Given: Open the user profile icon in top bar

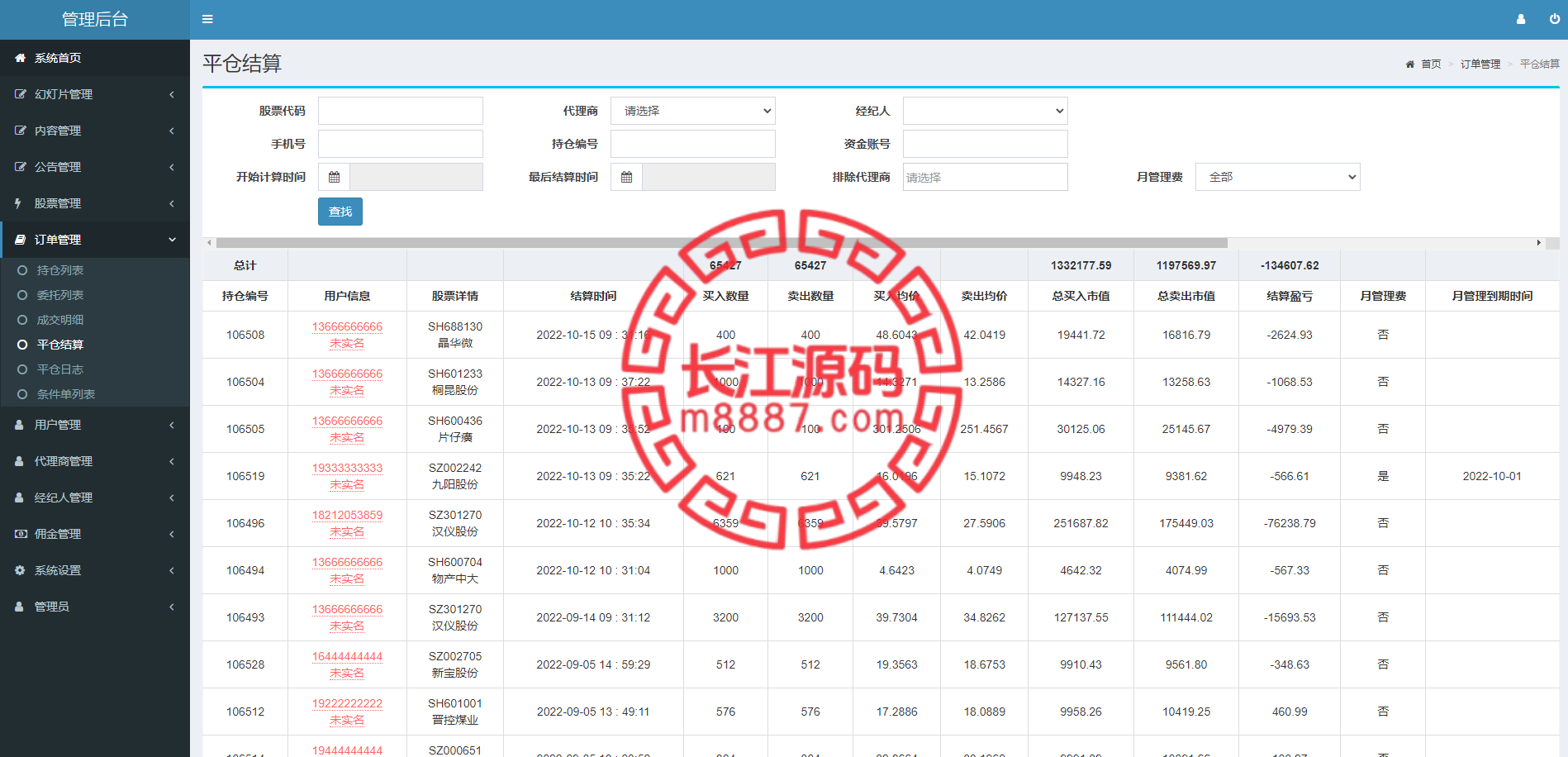Looking at the screenshot, I should pyautogui.click(x=1521, y=19).
